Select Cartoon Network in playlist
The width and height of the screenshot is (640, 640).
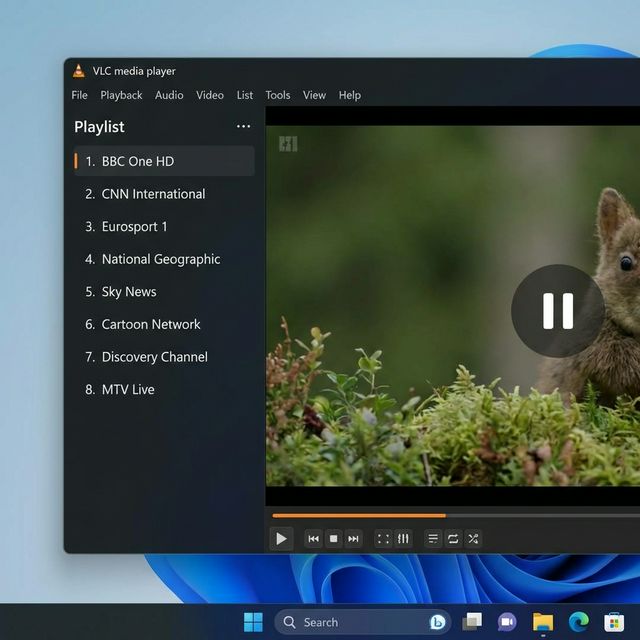(164, 324)
